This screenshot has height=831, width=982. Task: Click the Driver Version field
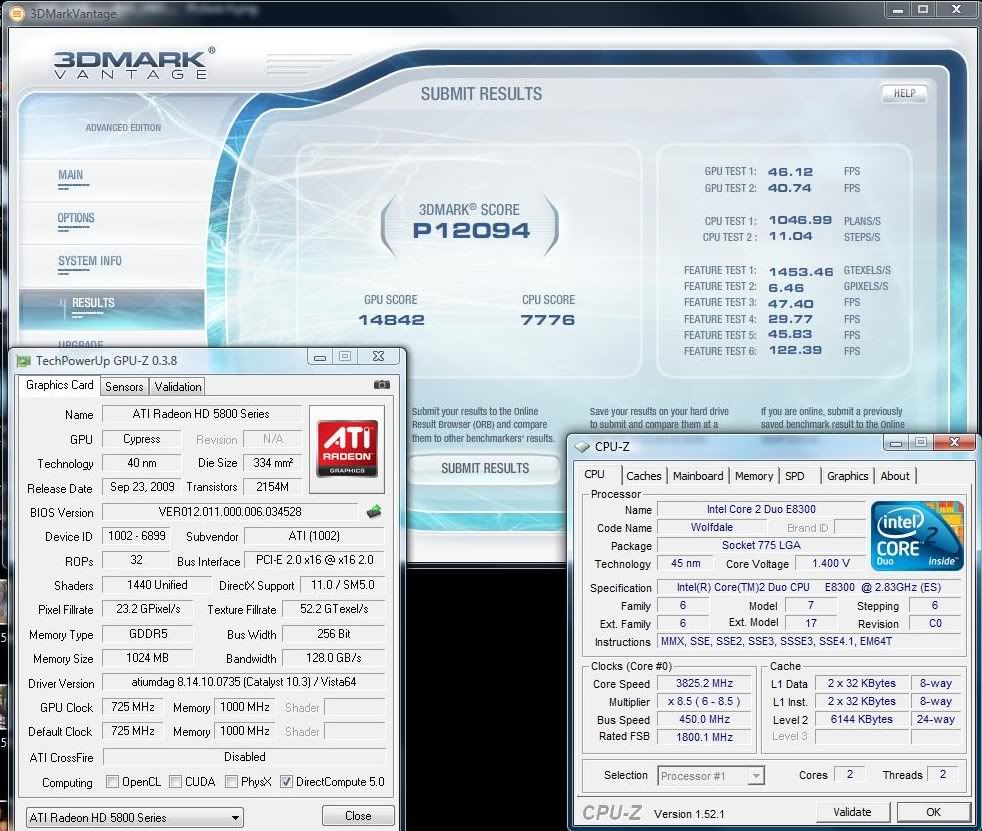click(x=244, y=682)
